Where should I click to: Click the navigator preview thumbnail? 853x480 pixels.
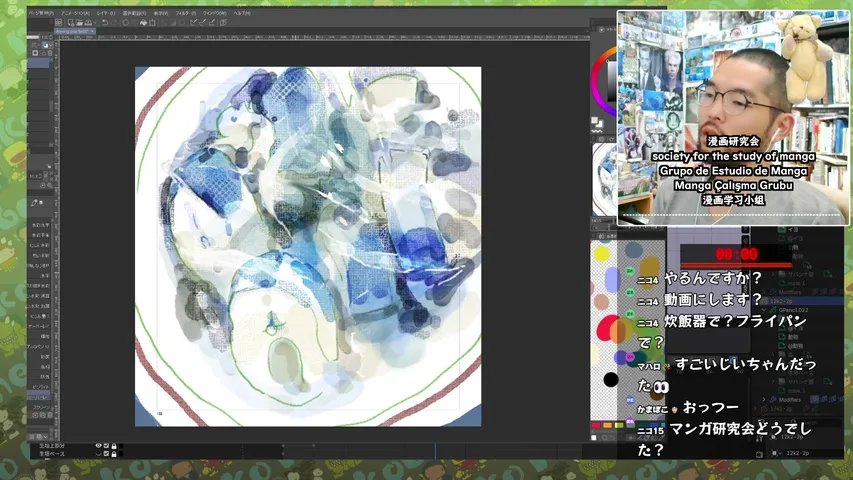click(604, 178)
